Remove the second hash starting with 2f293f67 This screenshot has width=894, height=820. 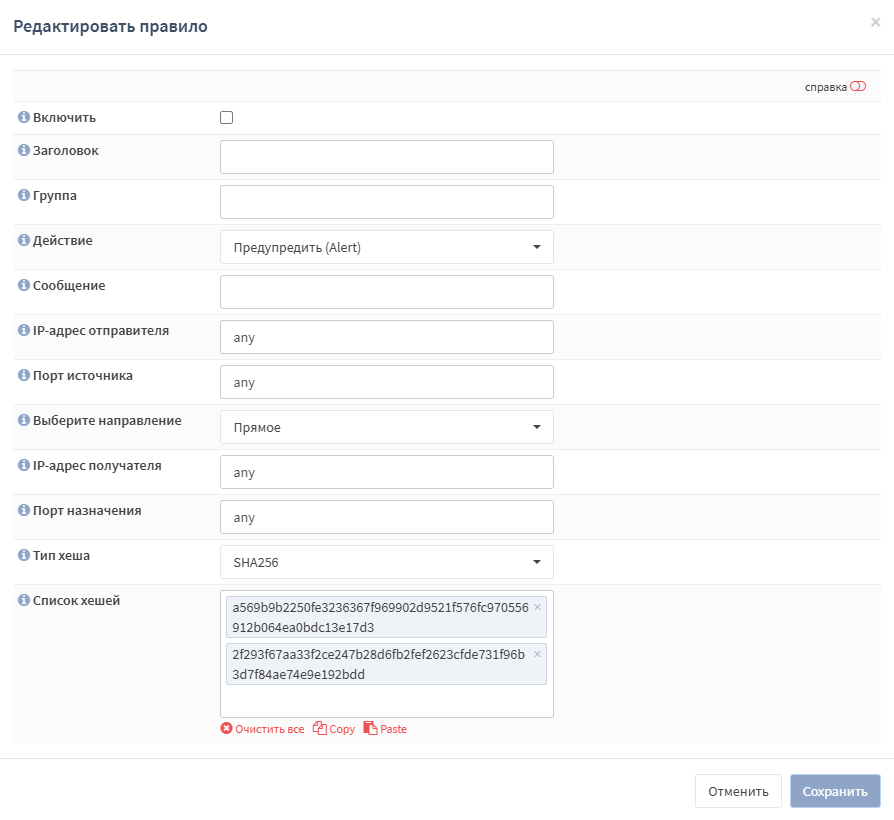click(x=537, y=654)
